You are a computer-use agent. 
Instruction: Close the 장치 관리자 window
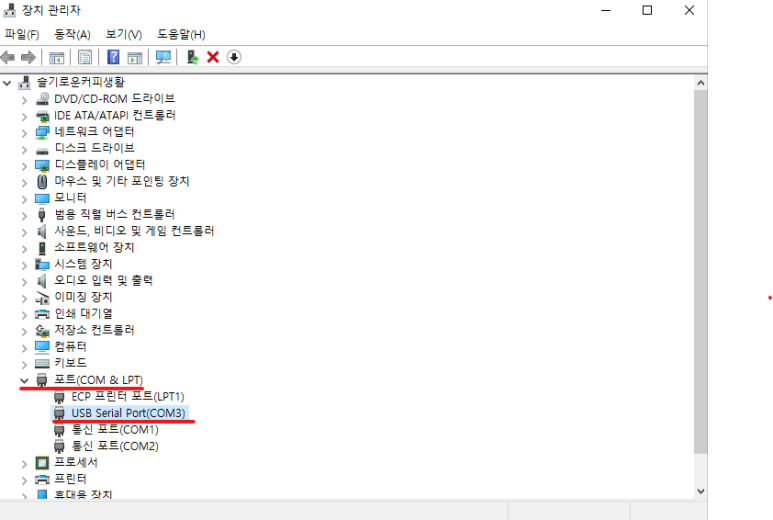point(689,10)
